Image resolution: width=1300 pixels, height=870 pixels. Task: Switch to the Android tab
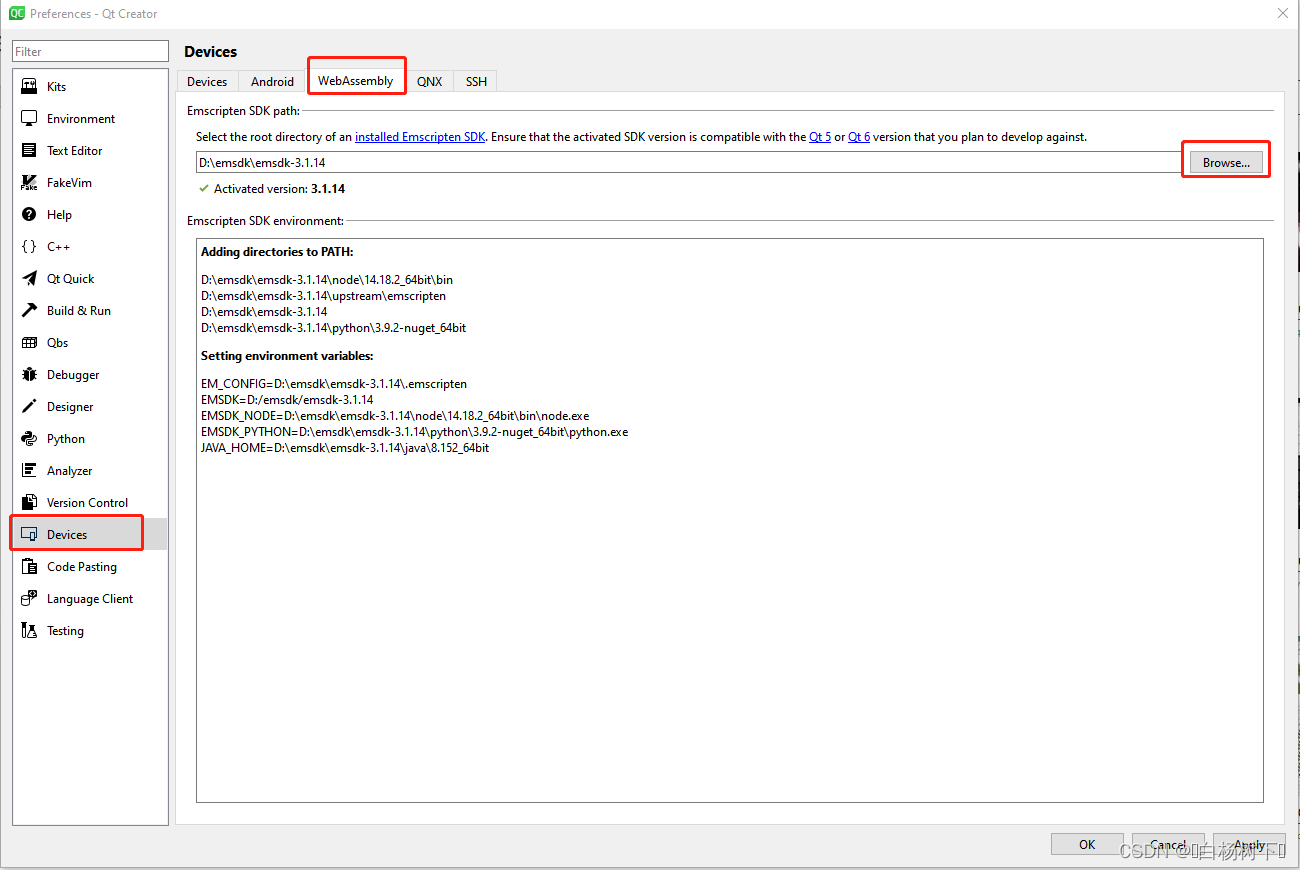(x=271, y=81)
